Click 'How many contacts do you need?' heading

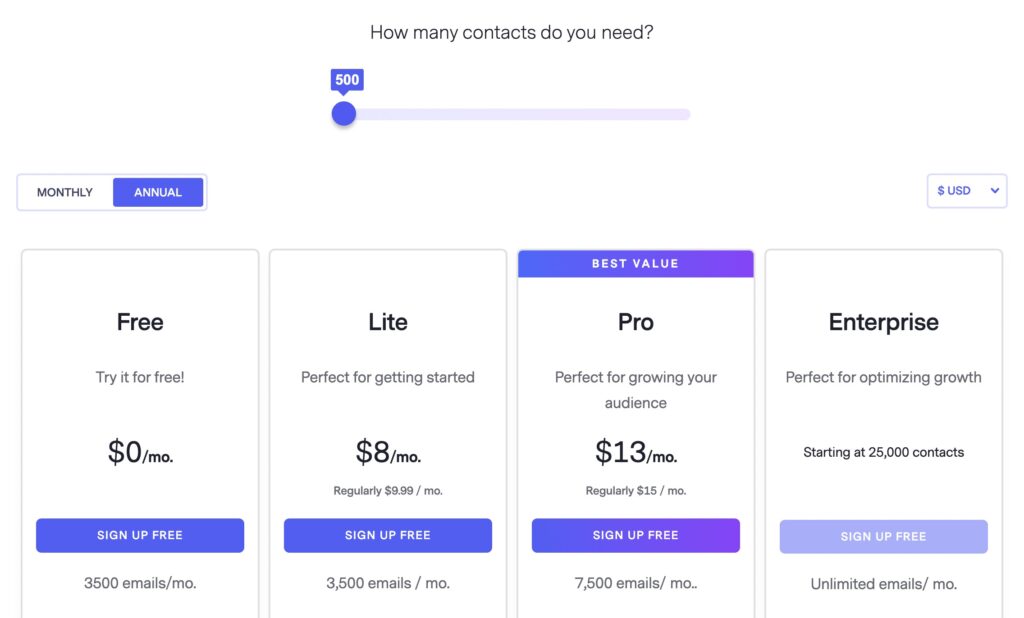point(511,32)
